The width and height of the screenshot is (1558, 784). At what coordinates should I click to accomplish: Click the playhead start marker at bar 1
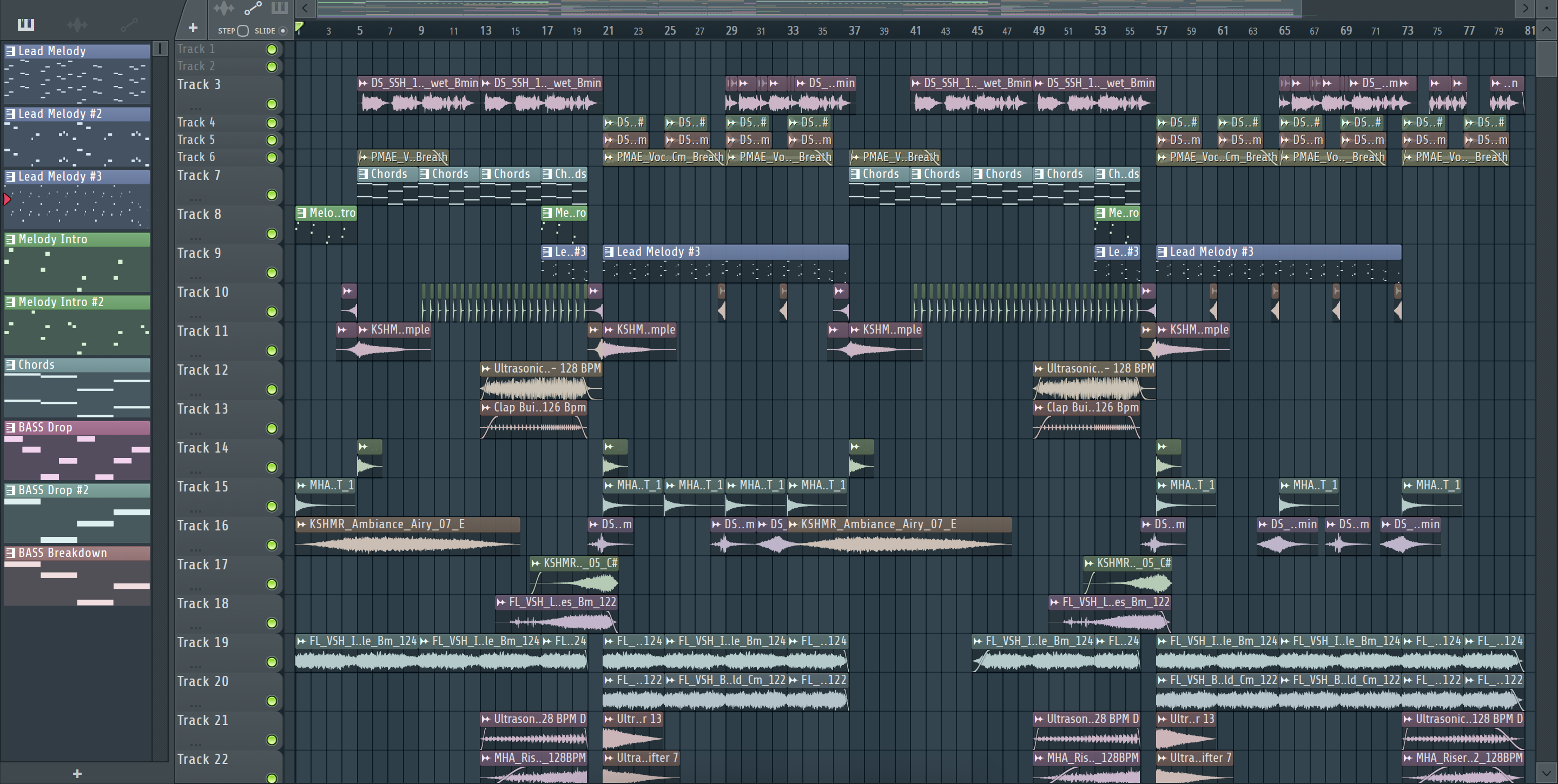[299, 27]
